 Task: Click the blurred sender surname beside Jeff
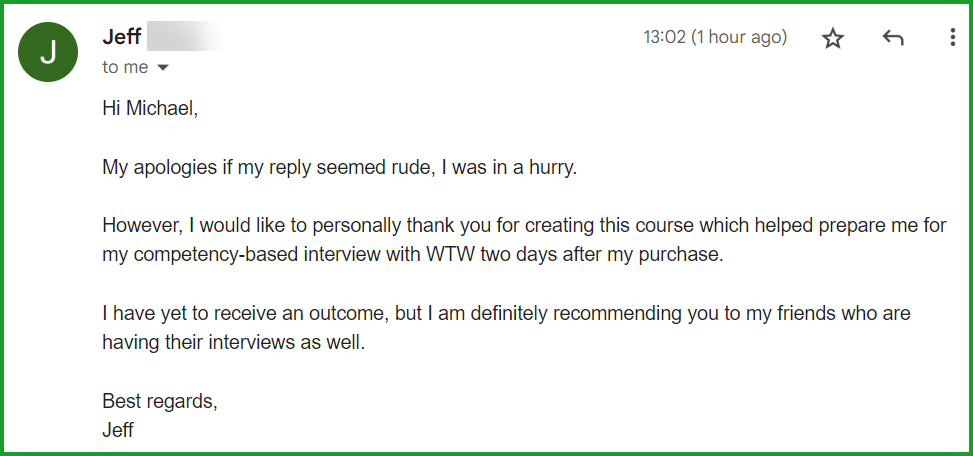pos(183,38)
